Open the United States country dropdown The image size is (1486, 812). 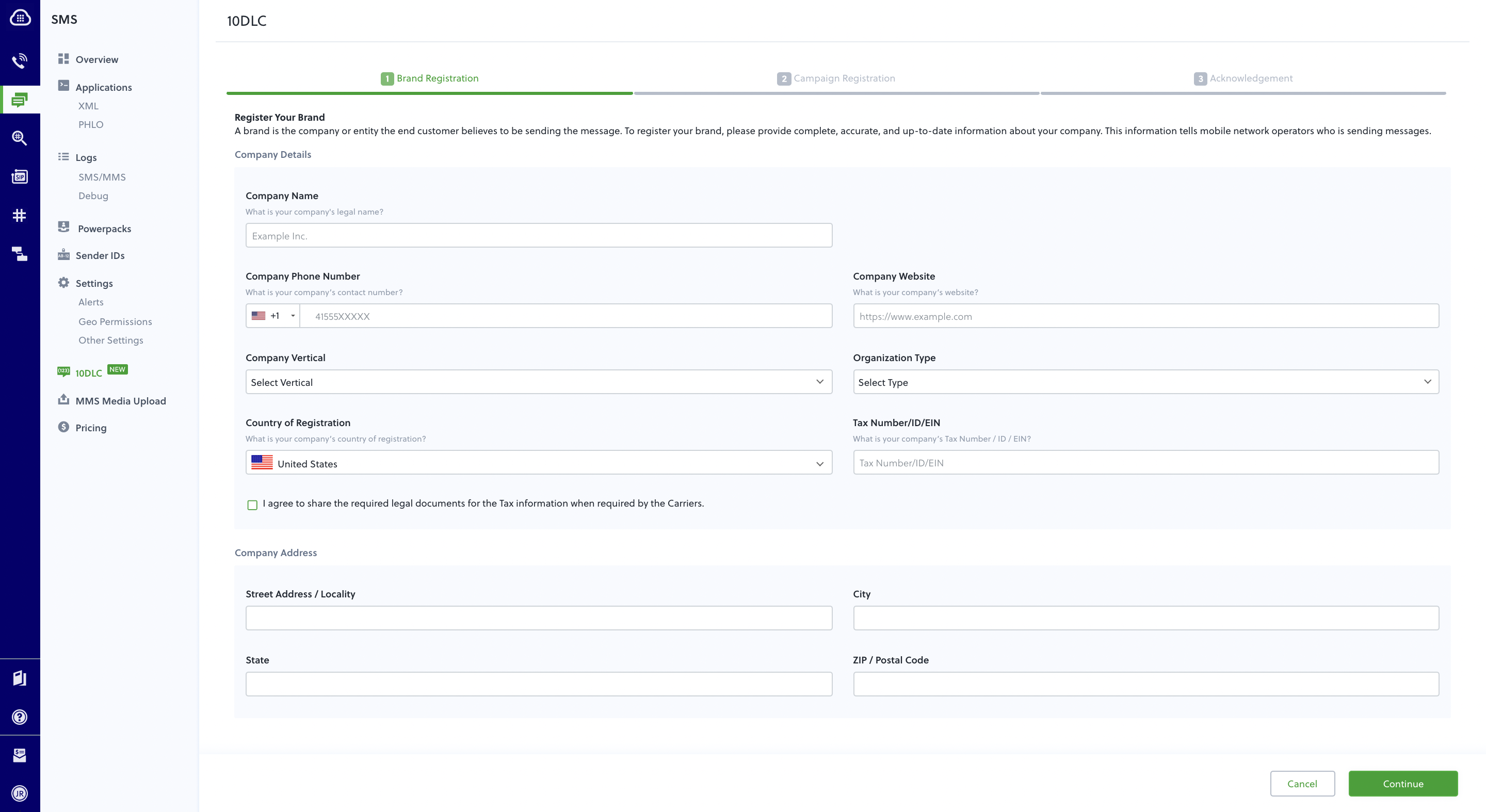point(539,463)
